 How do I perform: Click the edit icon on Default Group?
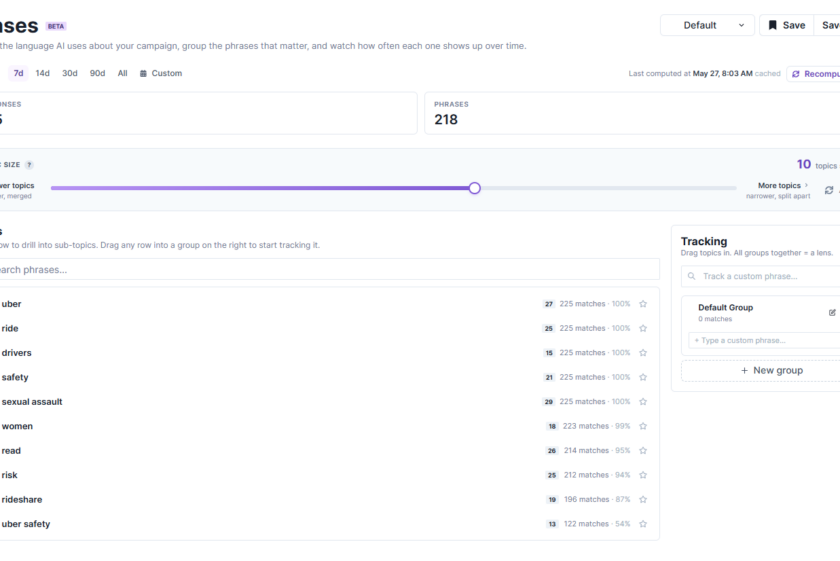coord(832,312)
